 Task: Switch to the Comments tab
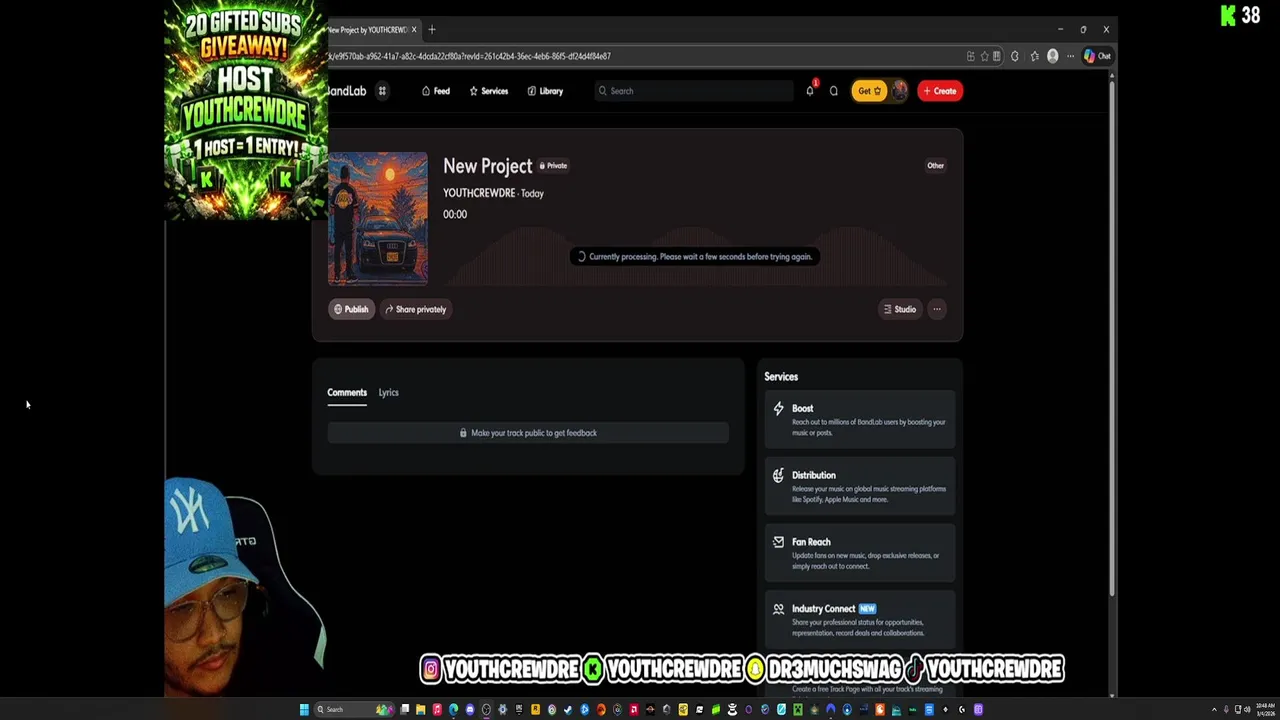pos(347,393)
